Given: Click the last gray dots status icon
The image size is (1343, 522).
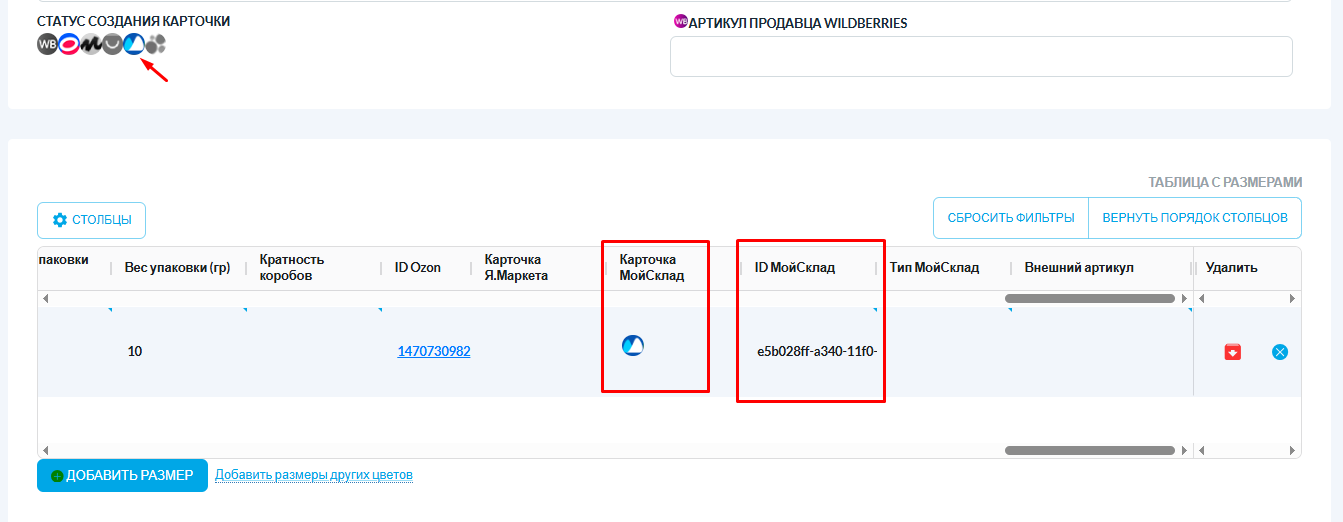Looking at the screenshot, I should [x=155, y=44].
